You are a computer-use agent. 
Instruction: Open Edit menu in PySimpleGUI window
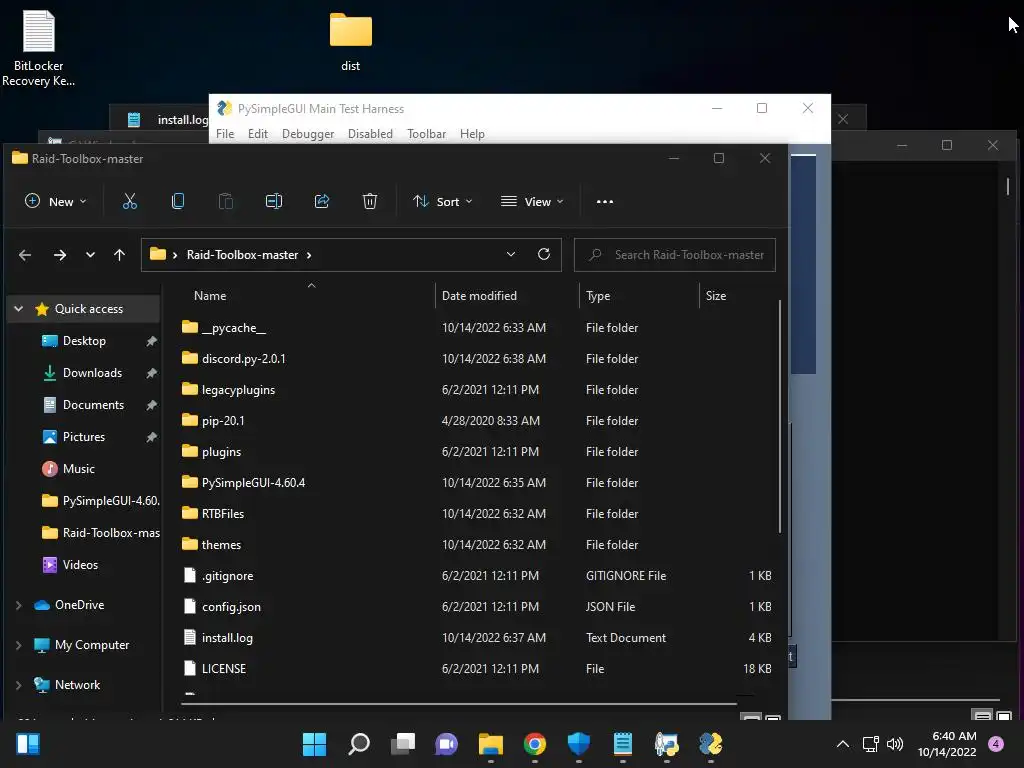click(257, 133)
